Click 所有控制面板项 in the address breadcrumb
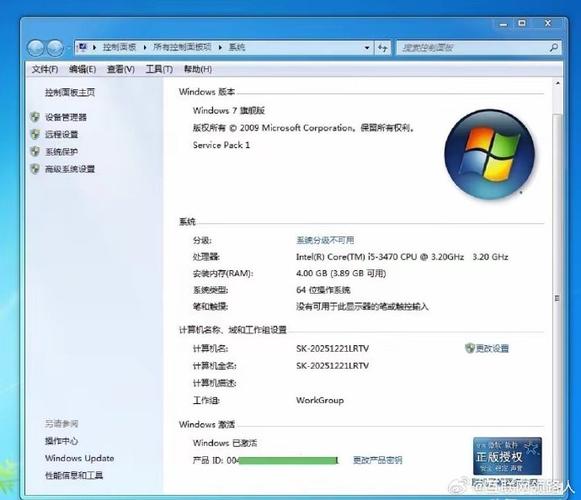581x500 pixels. [x=182, y=47]
